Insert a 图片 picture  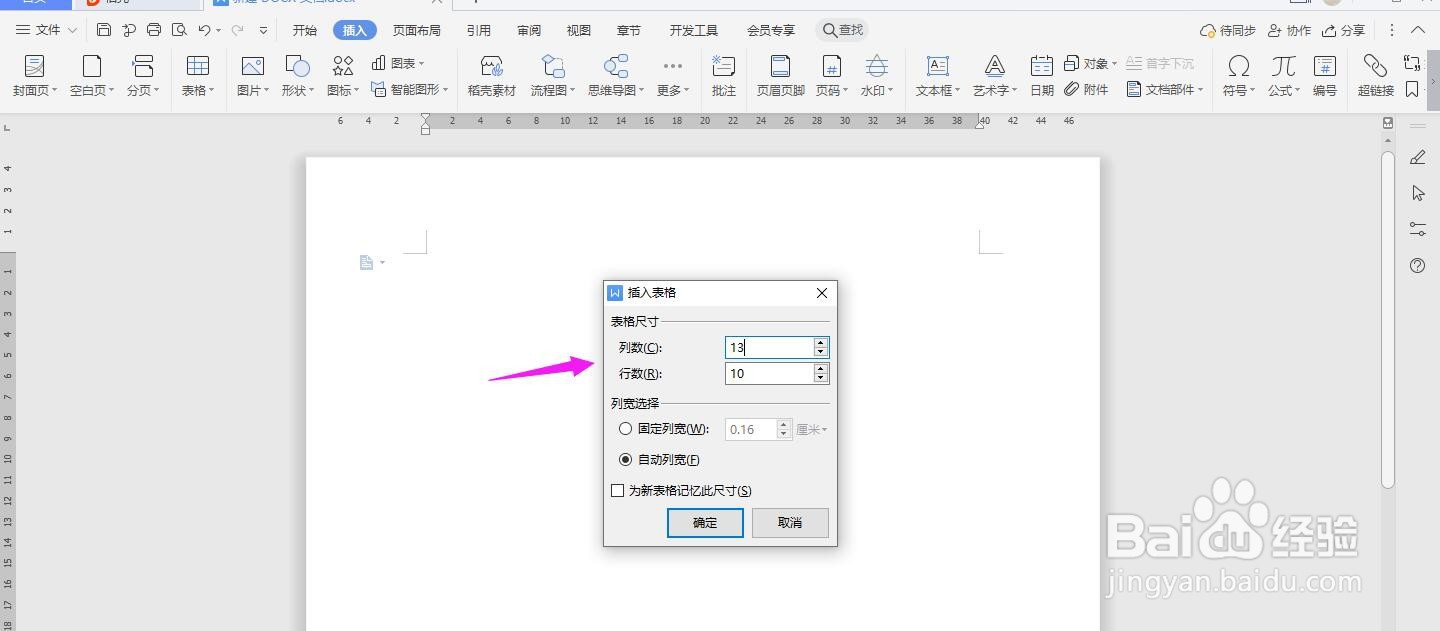pyautogui.click(x=253, y=76)
